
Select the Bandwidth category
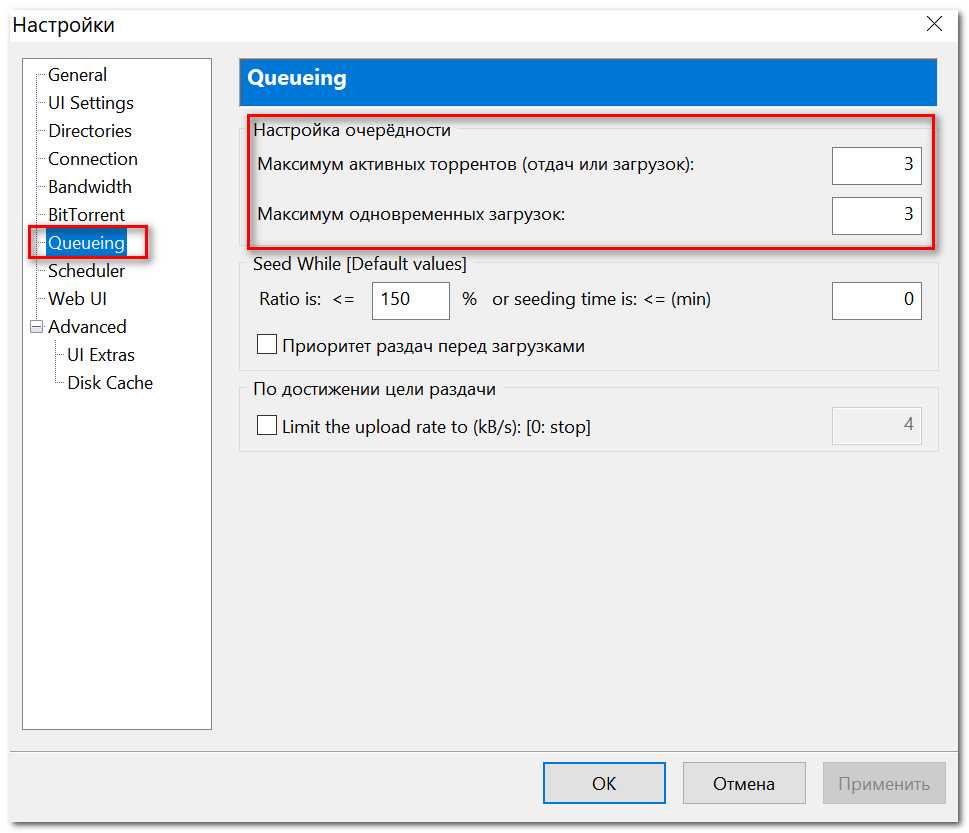click(89, 187)
